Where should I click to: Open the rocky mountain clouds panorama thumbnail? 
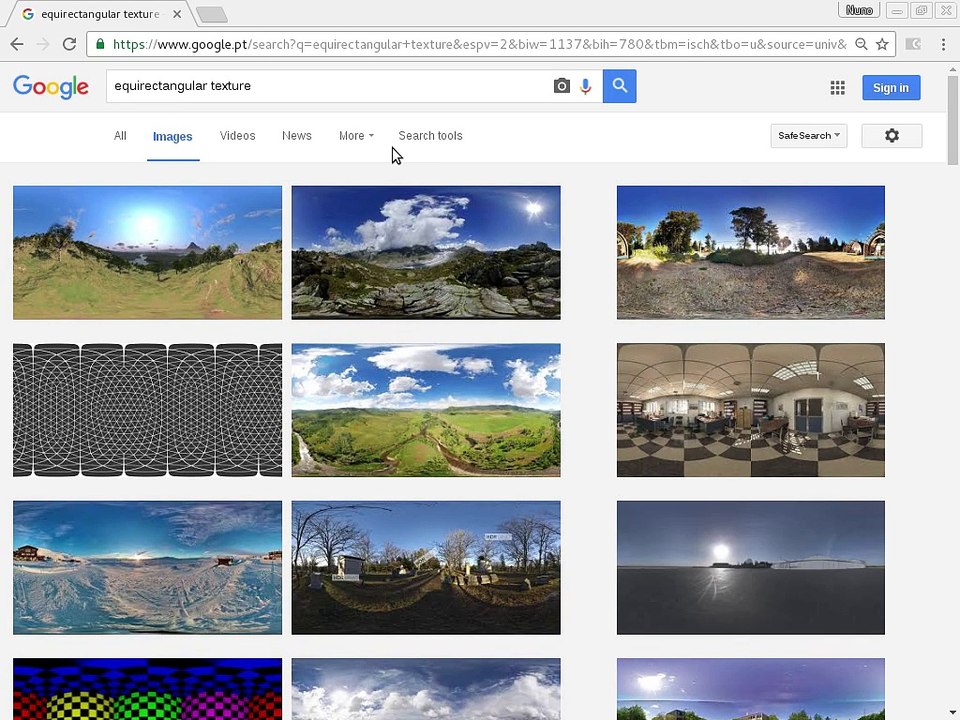(426, 252)
